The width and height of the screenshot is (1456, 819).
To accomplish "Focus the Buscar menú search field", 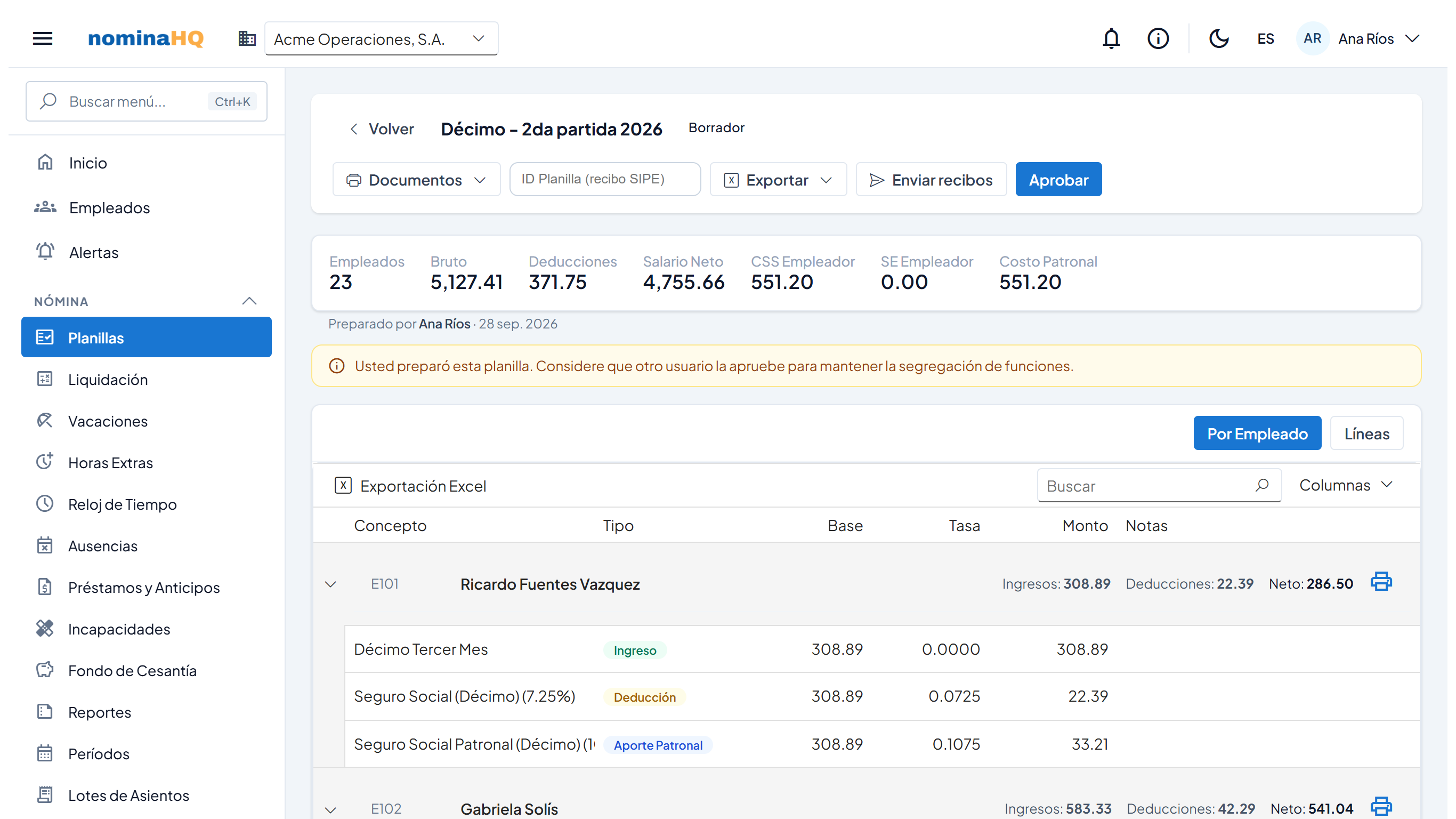I will 147,101.
